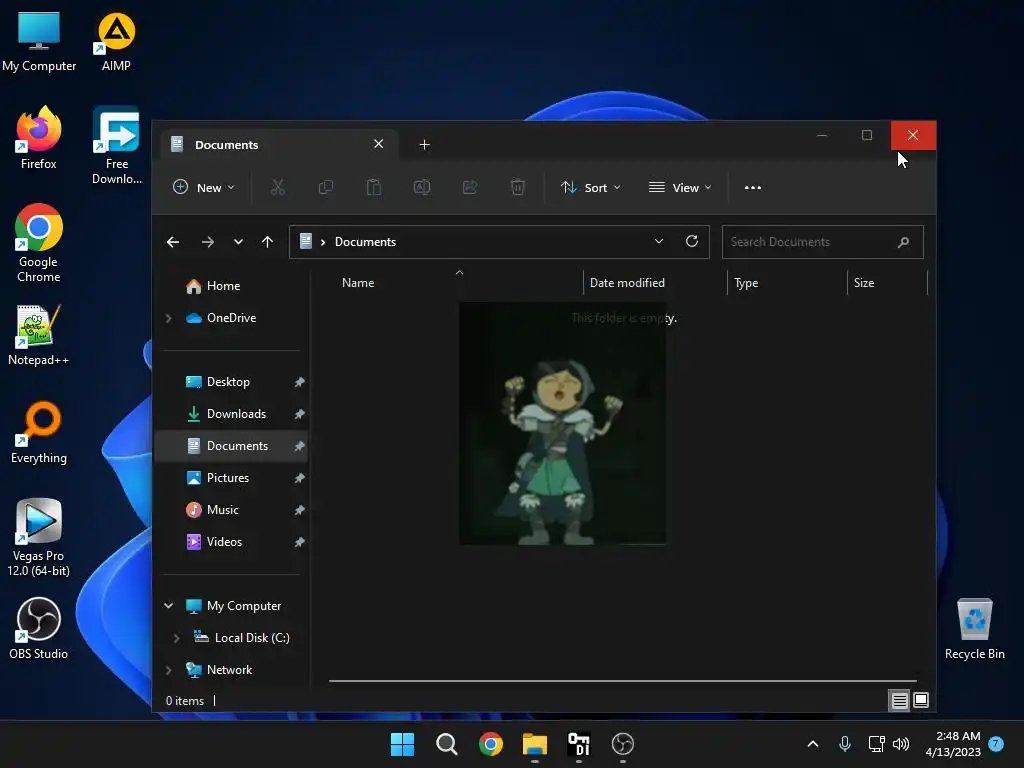Screen dimensions: 1024x768
Task: Open the Windows Start menu
Action: point(402,744)
